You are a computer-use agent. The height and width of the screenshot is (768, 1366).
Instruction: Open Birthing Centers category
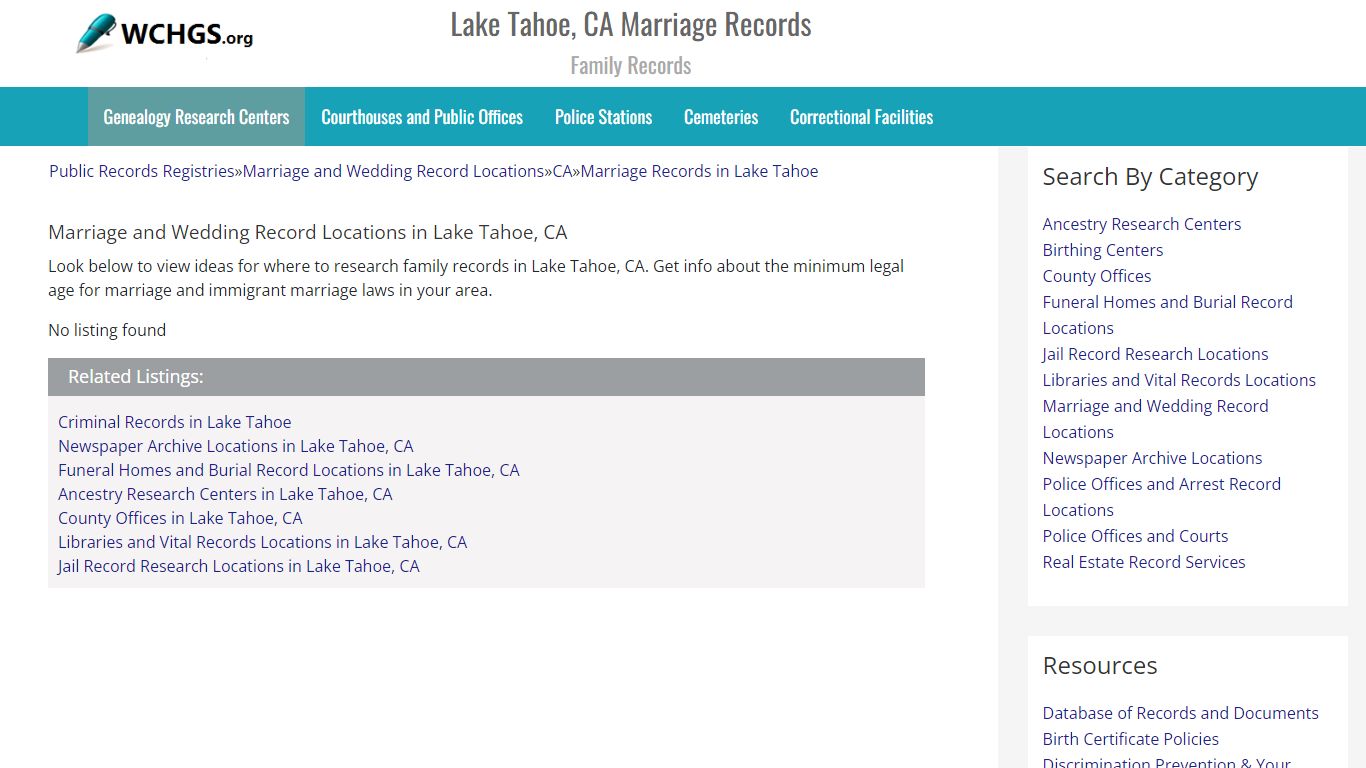[1103, 250]
